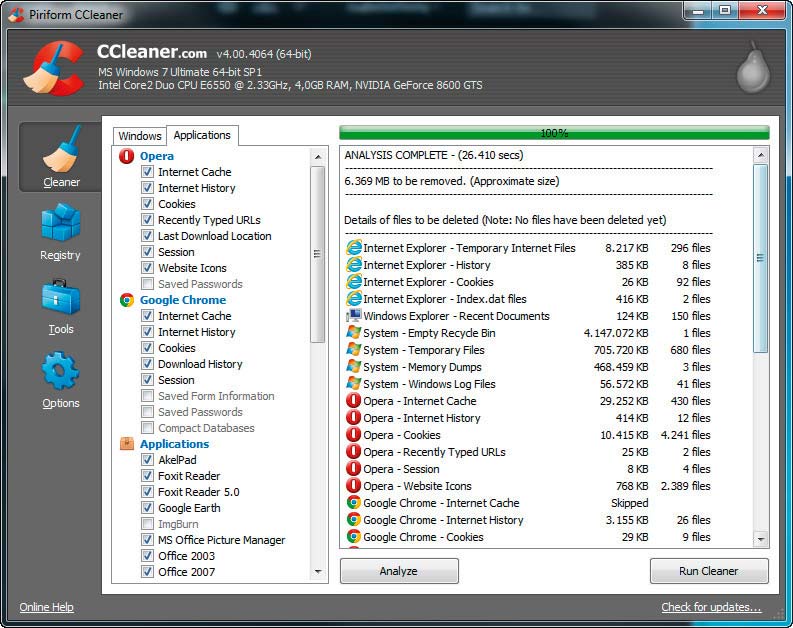Click Windows flag icon for Empty Recycle Bin
This screenshot has height=628, width=793.
pos(354,333)
